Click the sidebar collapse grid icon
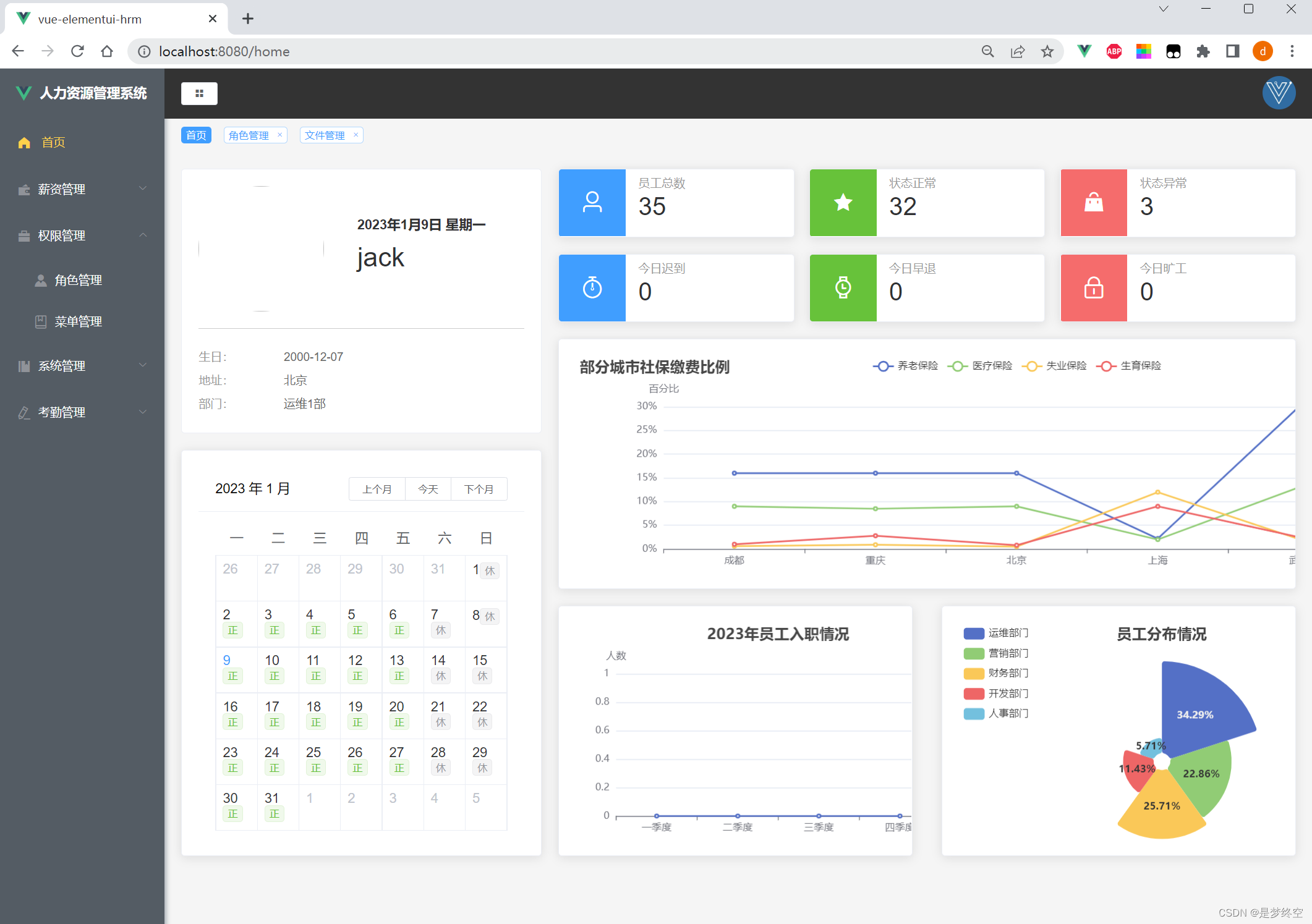Viewport: 1312px width, 924px height. tap(199, 93)
